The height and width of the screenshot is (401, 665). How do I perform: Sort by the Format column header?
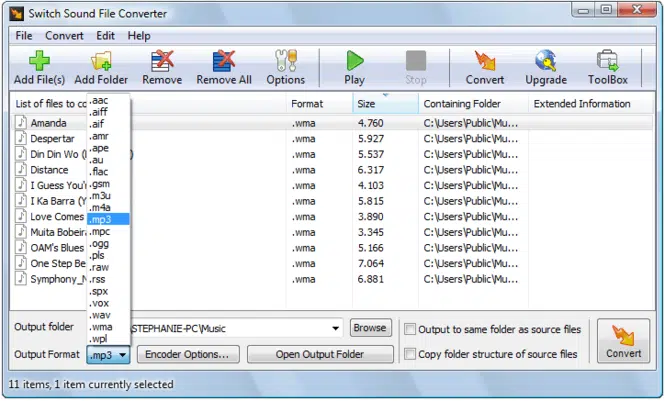point(319,104)
